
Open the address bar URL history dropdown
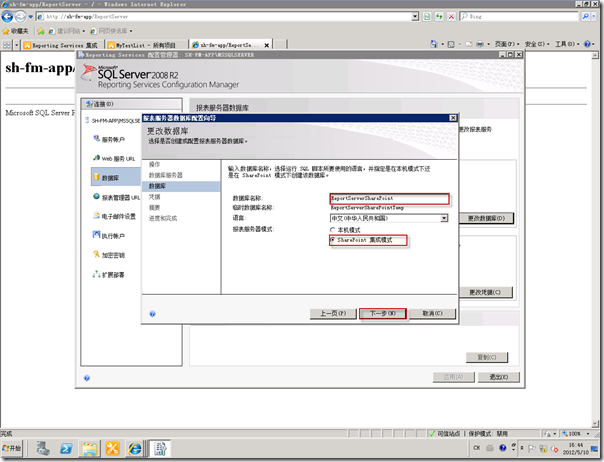415,17
